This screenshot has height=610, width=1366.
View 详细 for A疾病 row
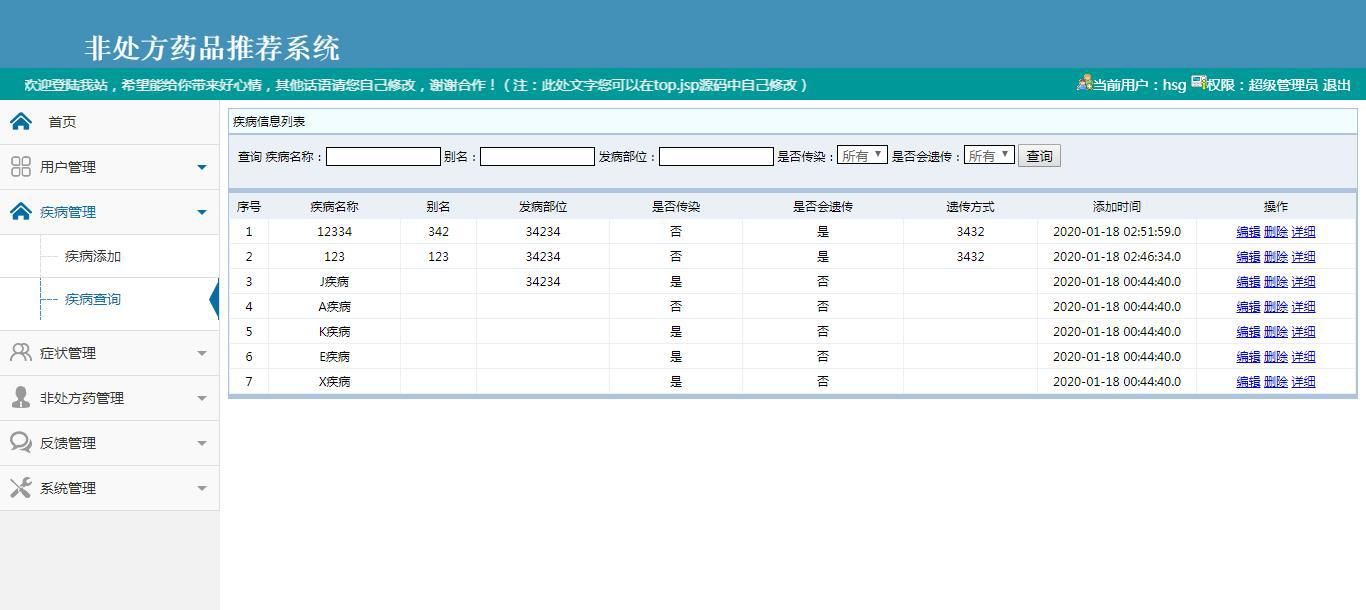point(1303,306)
